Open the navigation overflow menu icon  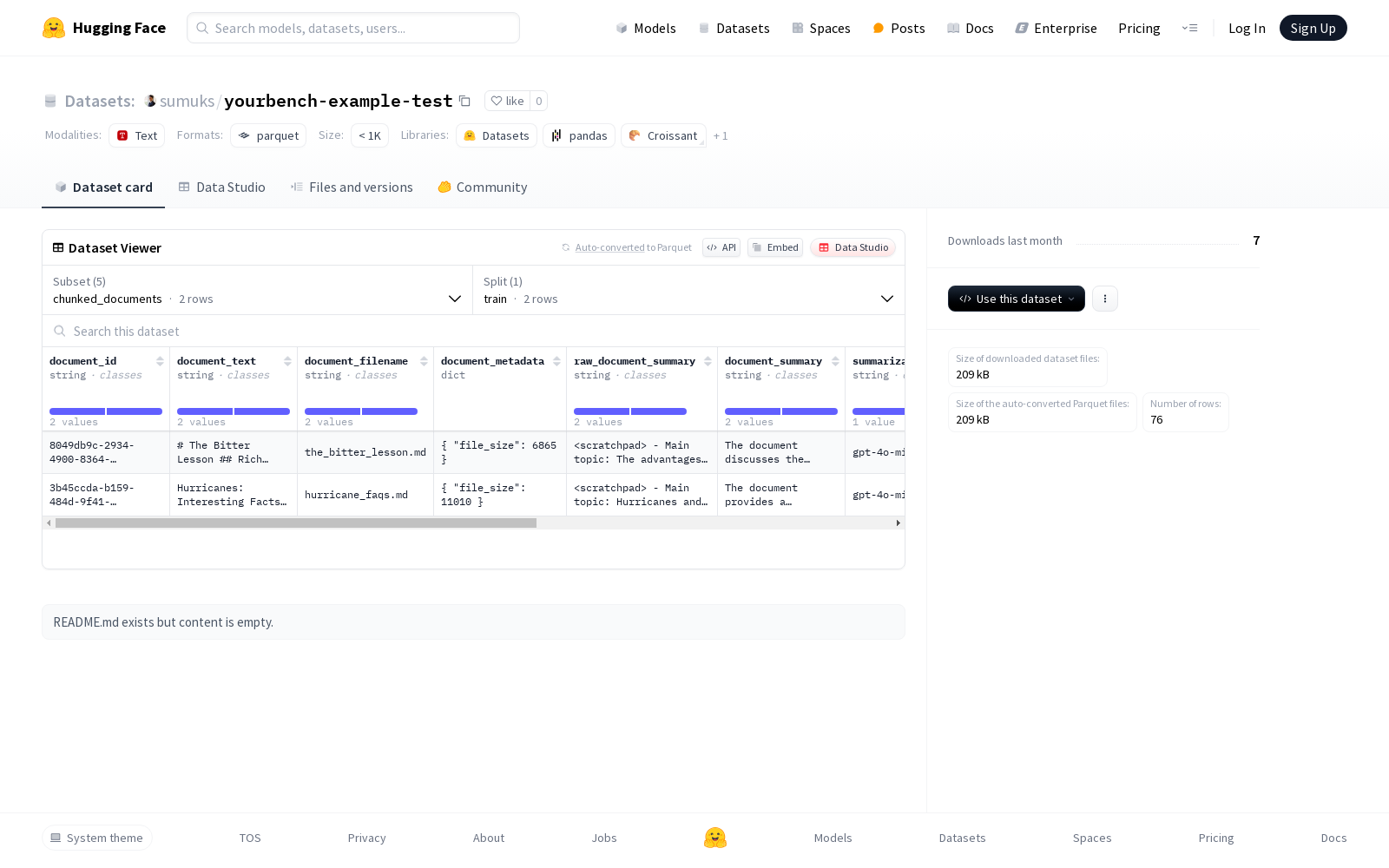1189,28
